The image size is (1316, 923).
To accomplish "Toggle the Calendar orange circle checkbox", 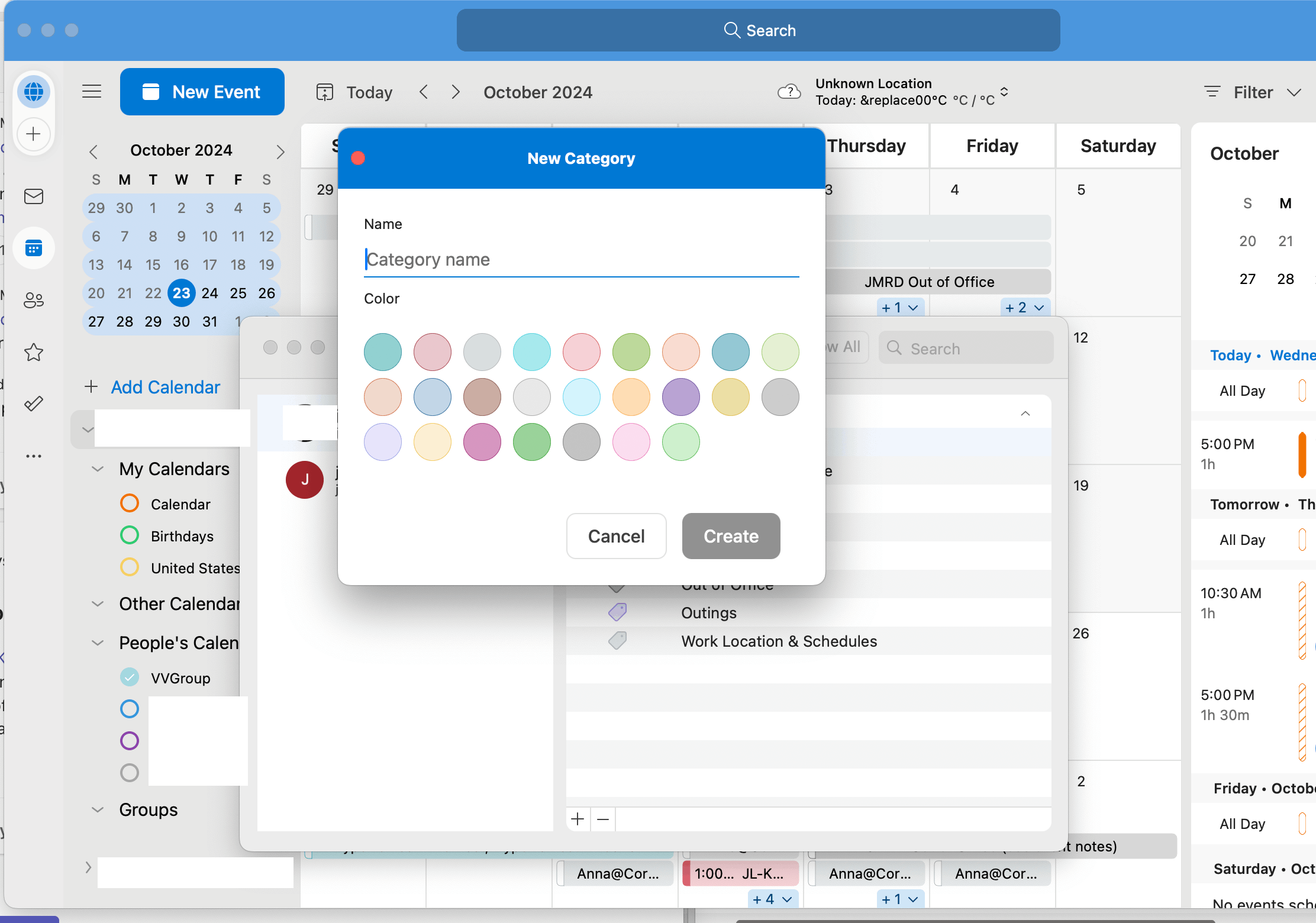I will 130,504.
